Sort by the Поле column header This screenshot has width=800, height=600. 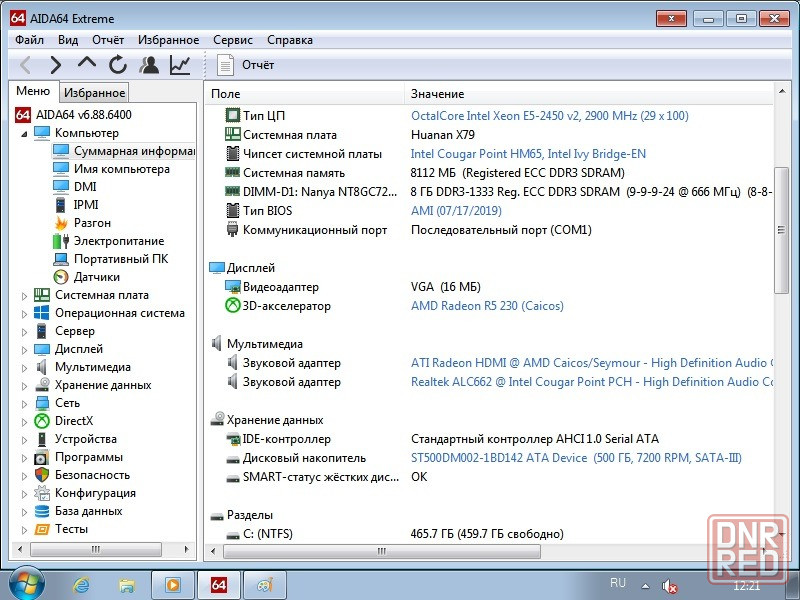pos(305,94)
